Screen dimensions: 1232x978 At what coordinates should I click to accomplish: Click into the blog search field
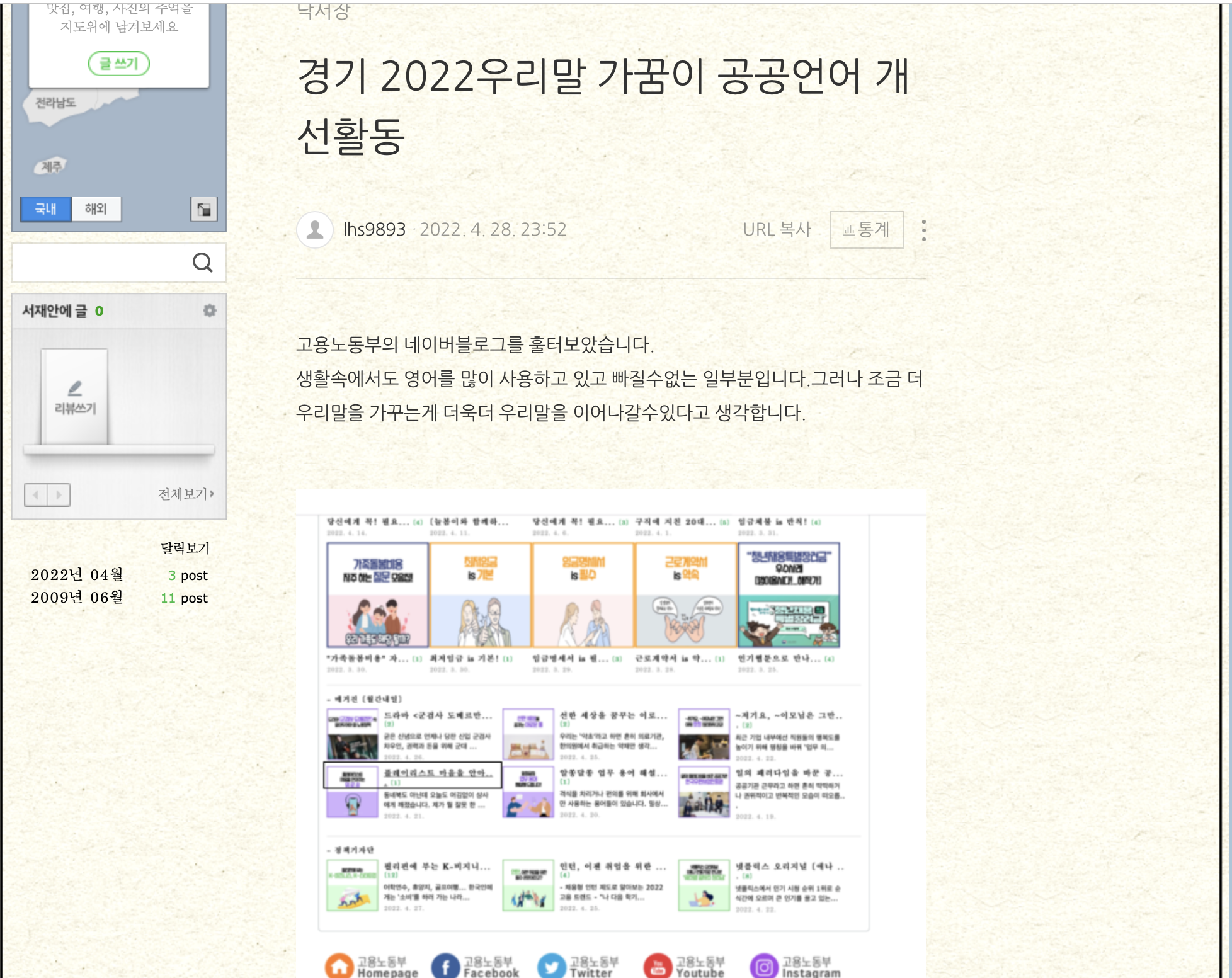click(101, 263)
